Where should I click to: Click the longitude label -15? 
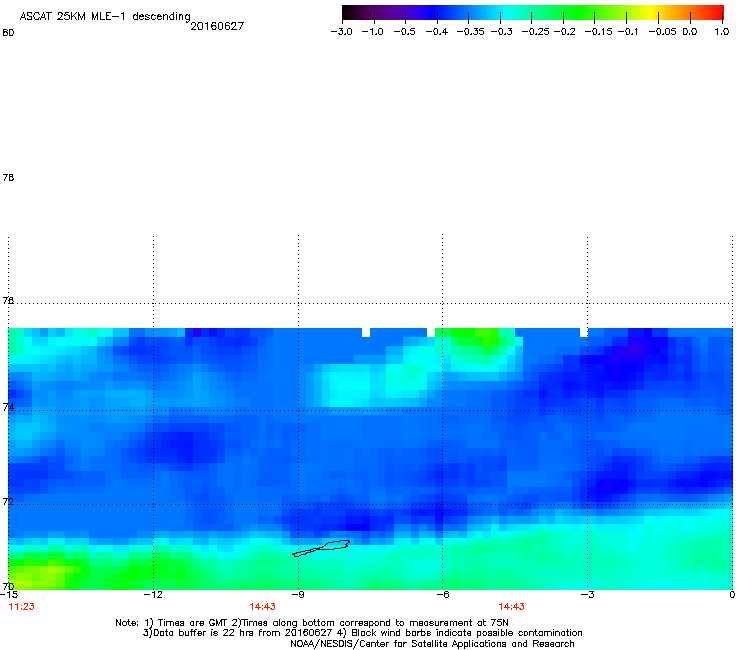pos(9,595)
